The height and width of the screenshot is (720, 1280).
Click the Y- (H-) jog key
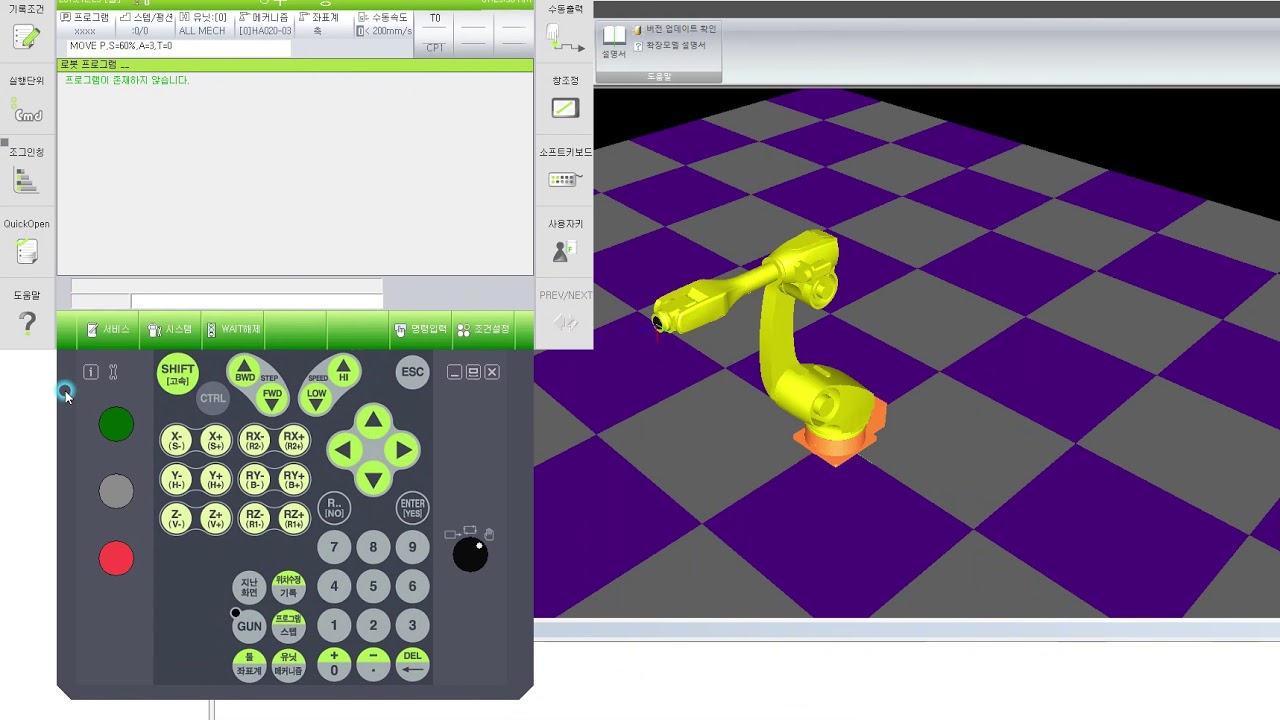[177, 480]
